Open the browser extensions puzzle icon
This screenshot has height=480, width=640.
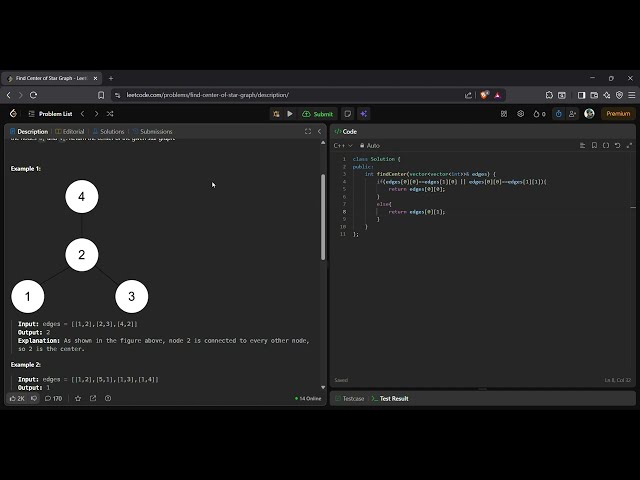[x=549, y=95]
